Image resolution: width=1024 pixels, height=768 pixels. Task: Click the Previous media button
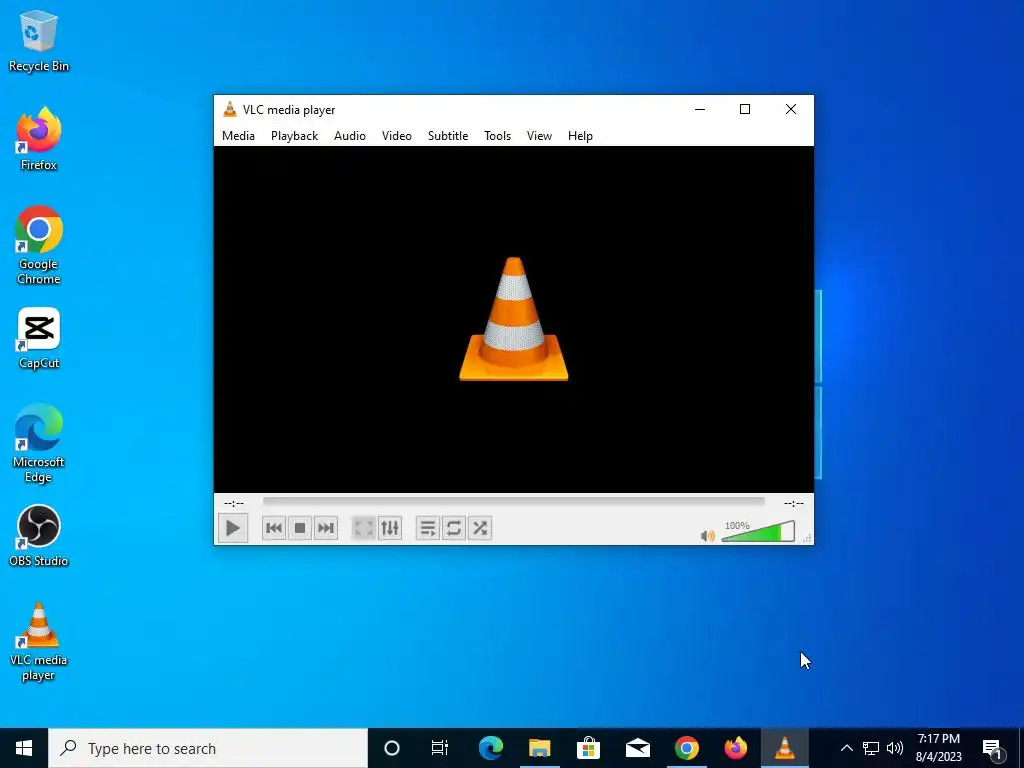(274, 528)
